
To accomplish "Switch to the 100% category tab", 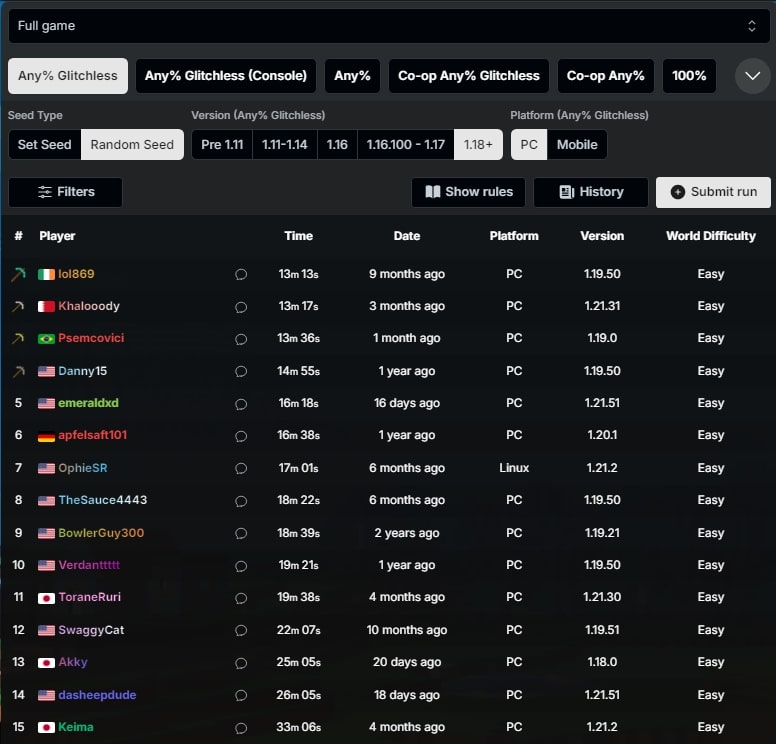I will click(x=689, y=76).
